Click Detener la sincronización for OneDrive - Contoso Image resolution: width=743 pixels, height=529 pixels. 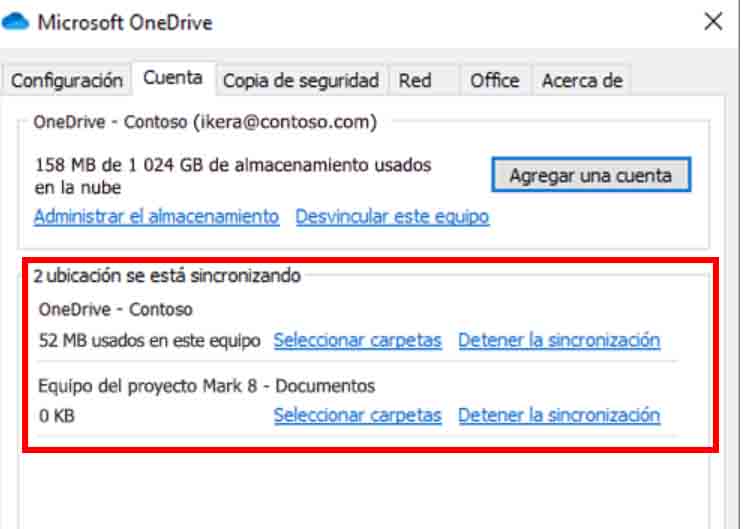(559, 340)
